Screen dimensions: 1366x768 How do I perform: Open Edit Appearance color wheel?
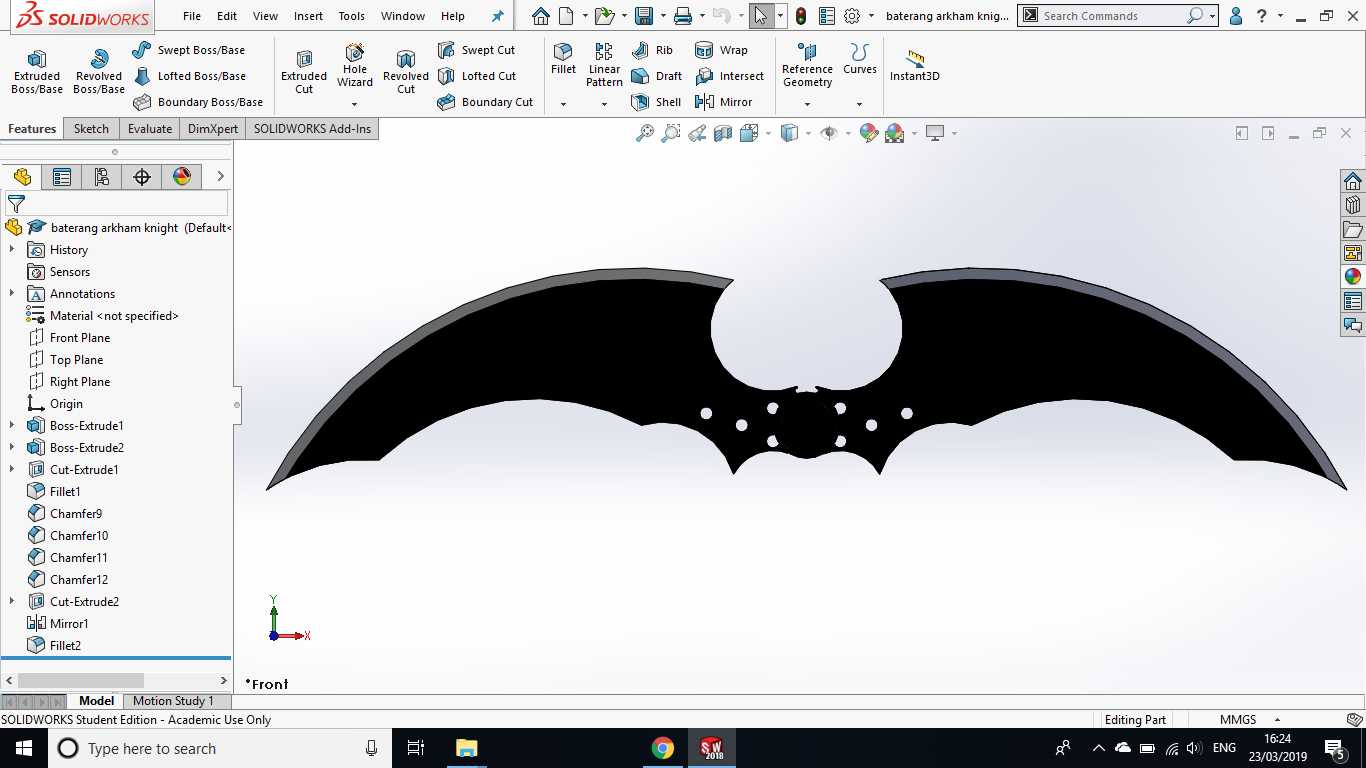[869, 133]
